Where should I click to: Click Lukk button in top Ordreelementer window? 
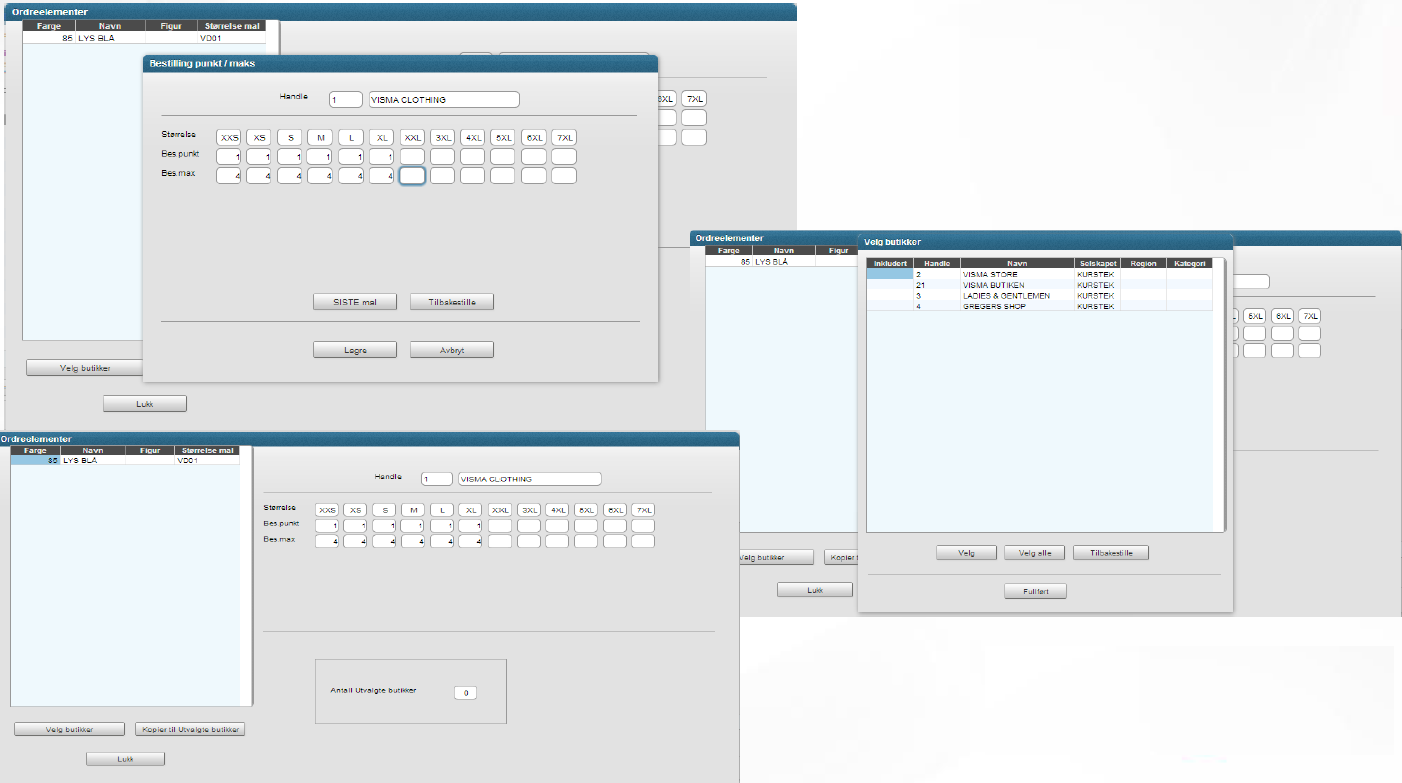click(x=145, y=404)
